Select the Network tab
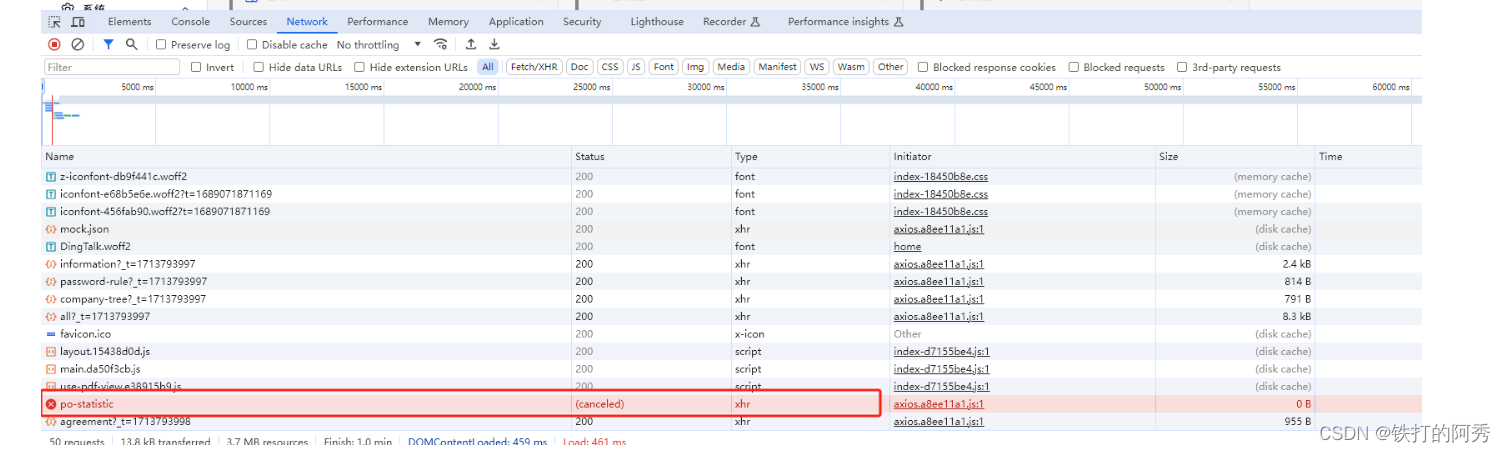The width and height of the screenshot is (1506, 452). click(307, 21)
